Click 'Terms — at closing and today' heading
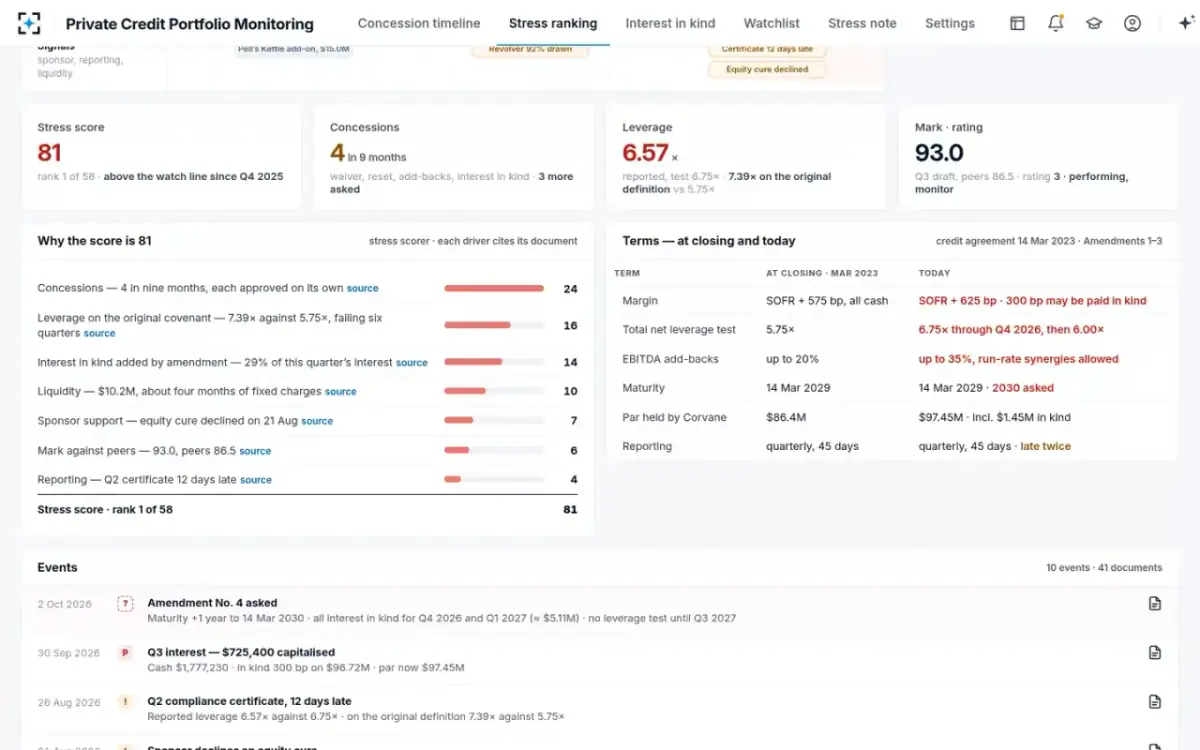This screenshot has height=750, width=1200. [709, 241]
